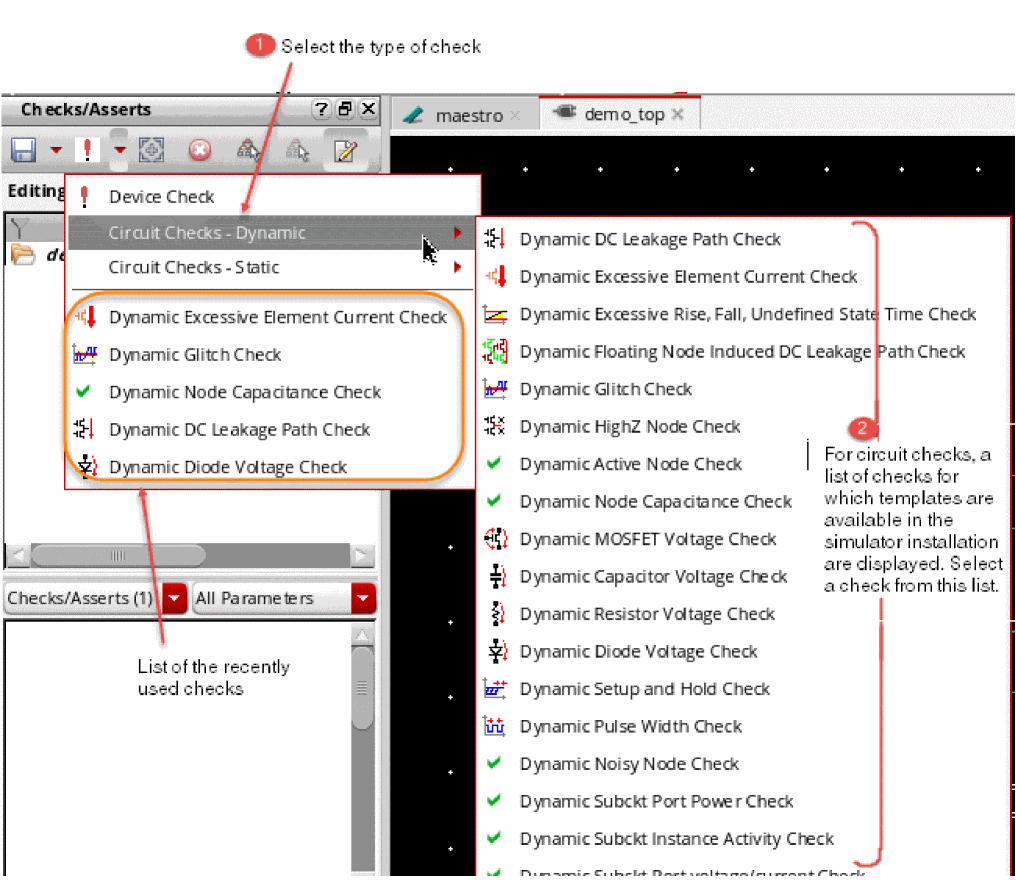This screenshot has width=1016, height=880.
Task: Click the HighZ Node check icon
Action: click(x=495, y=426)
